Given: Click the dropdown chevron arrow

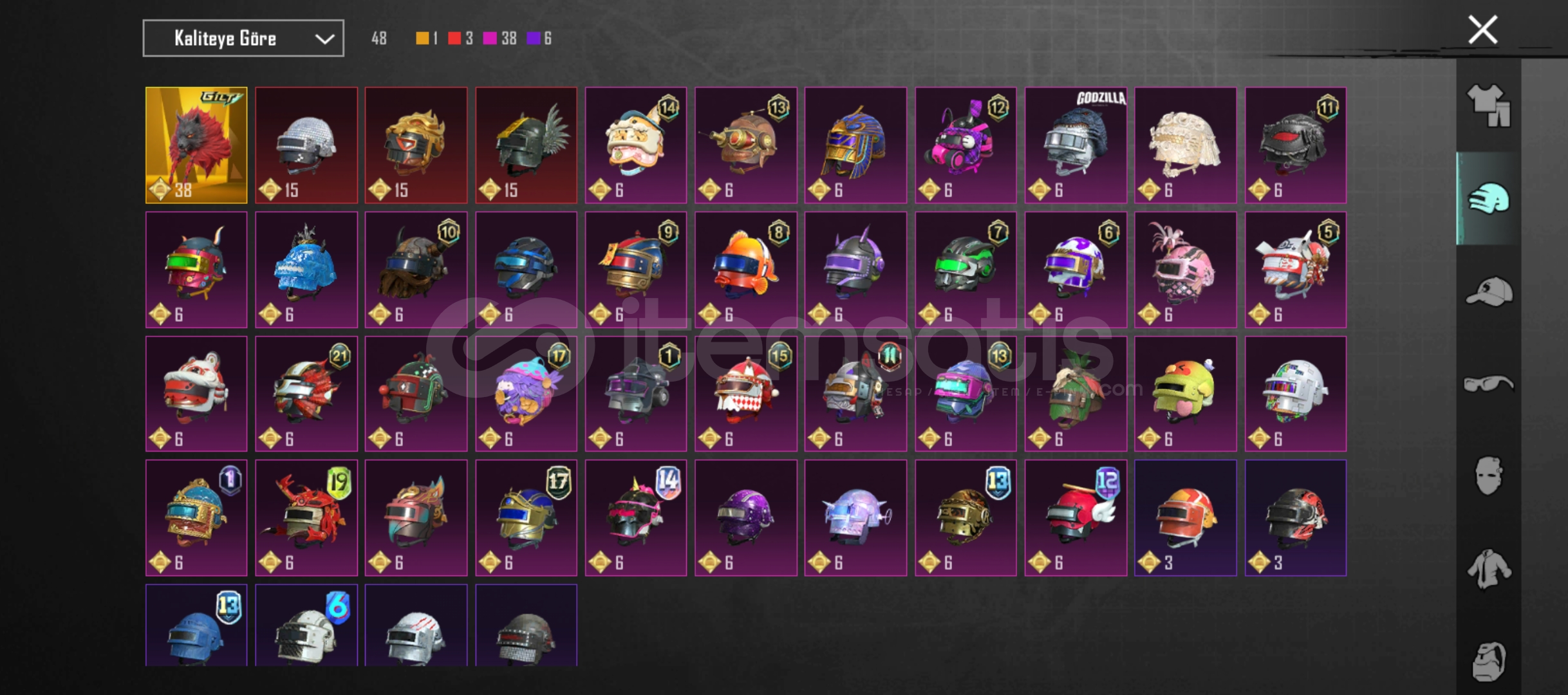Looking at the screenshot, I should tap(325, 39).
